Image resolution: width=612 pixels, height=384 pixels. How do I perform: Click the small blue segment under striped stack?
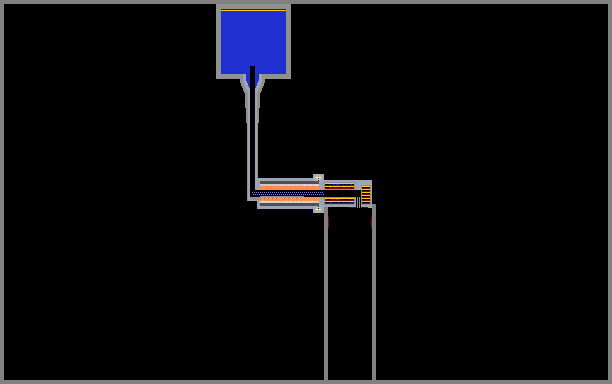[x=365, y=207]
